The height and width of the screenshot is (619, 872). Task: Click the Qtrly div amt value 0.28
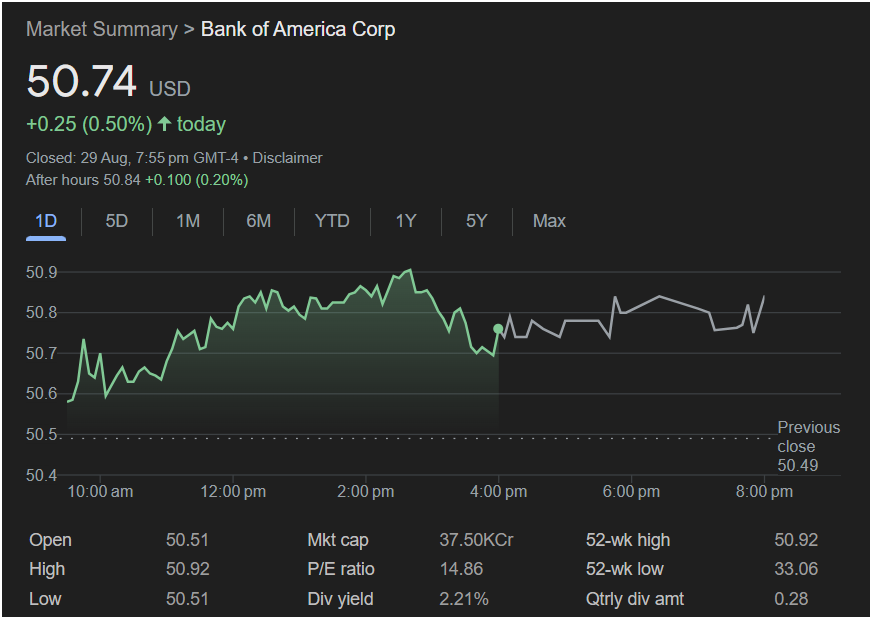pyautogui.click(x=791, y=599)
